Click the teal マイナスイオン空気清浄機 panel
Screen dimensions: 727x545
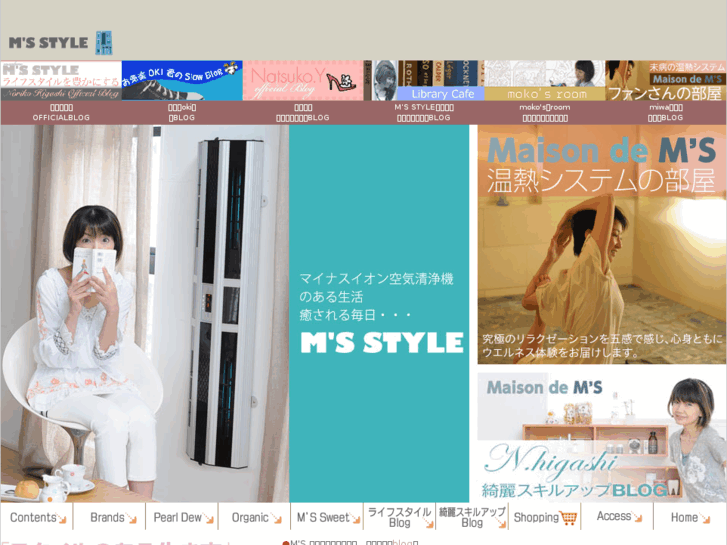pos(379,314)
